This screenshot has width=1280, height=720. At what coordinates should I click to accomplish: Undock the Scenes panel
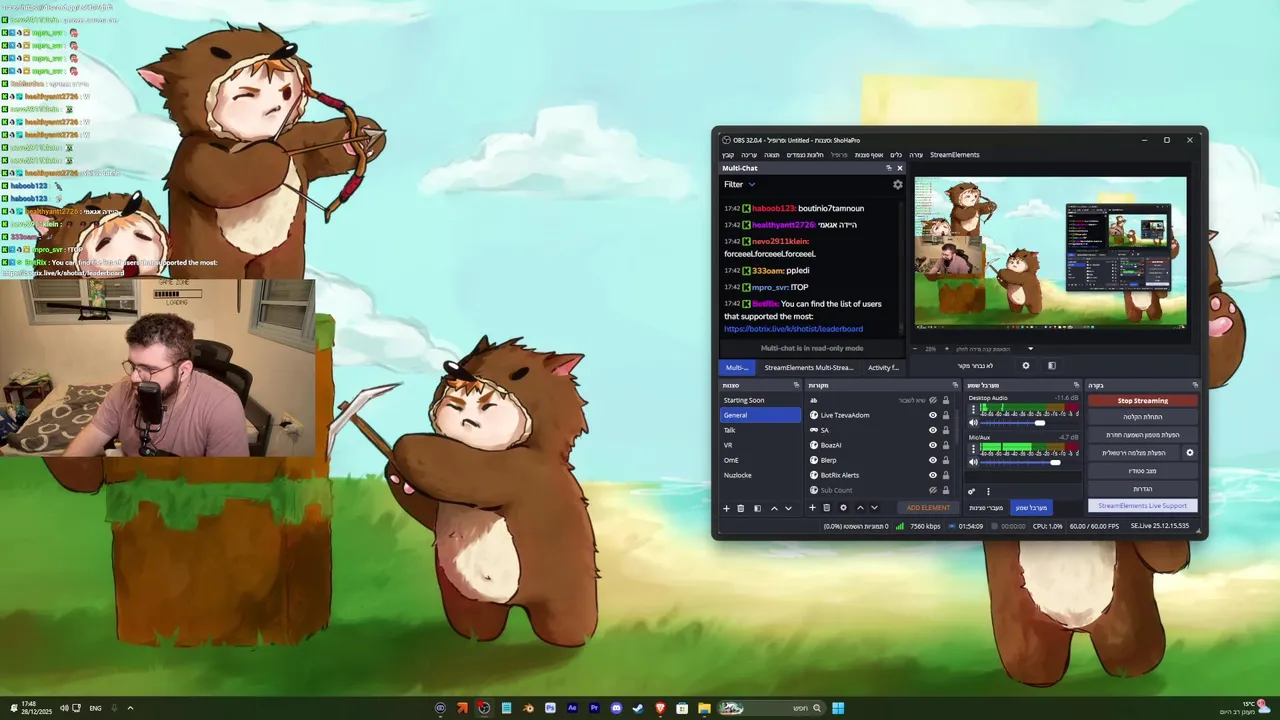tap(796, 385)
